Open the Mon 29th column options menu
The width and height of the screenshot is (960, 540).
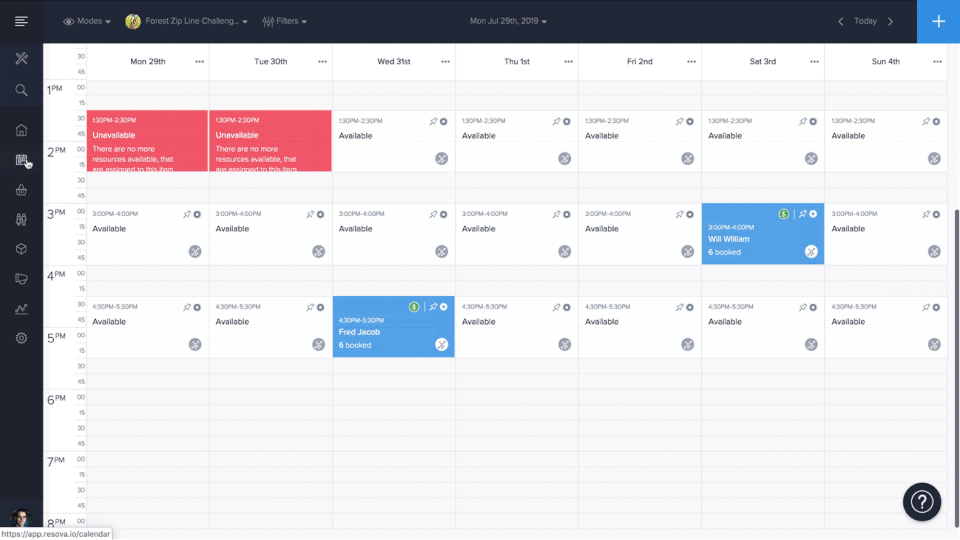[200, 62]
